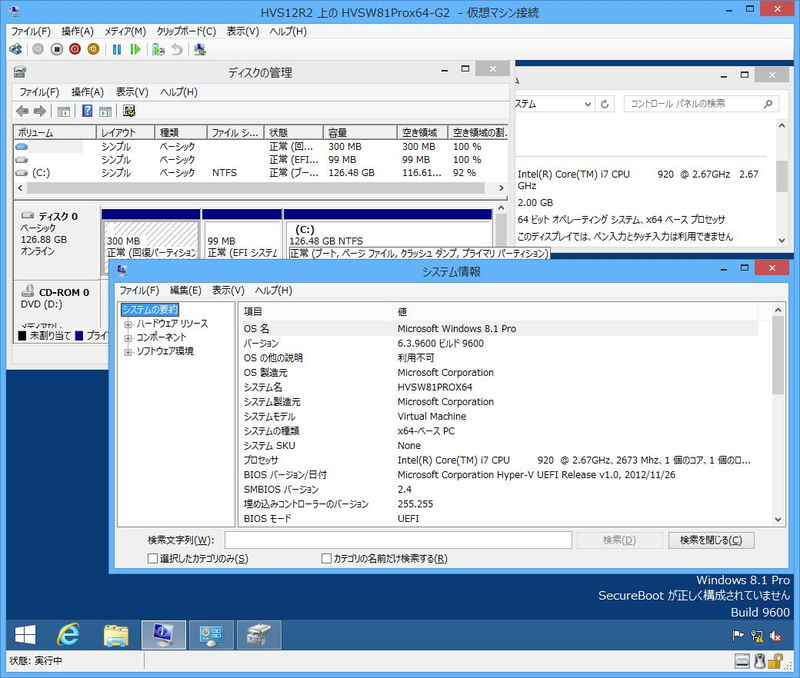Click the Turn Off VM toolbar icon

click(x=57, y=49)
